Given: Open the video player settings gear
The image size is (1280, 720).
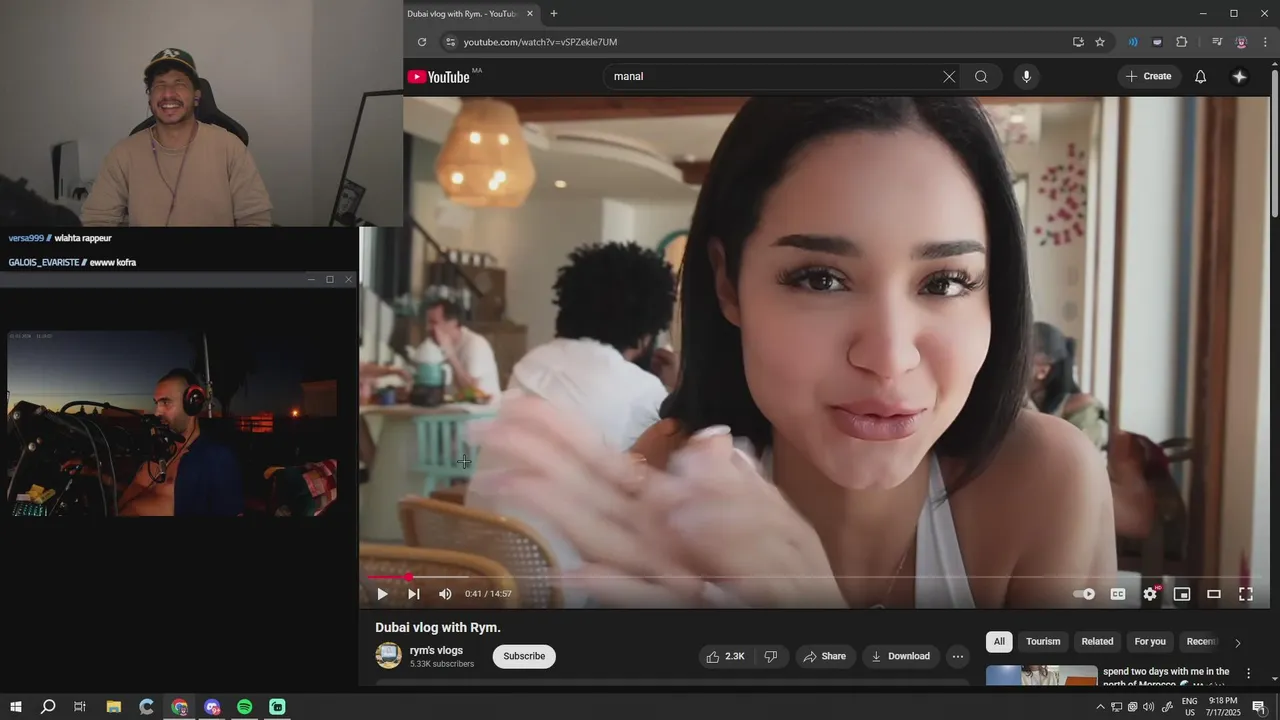Looking at the screenshot, I should [1150, 594].
